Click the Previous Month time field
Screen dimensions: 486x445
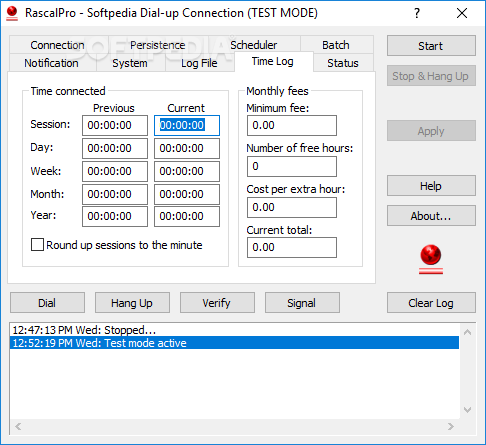[x=115, y=194]
